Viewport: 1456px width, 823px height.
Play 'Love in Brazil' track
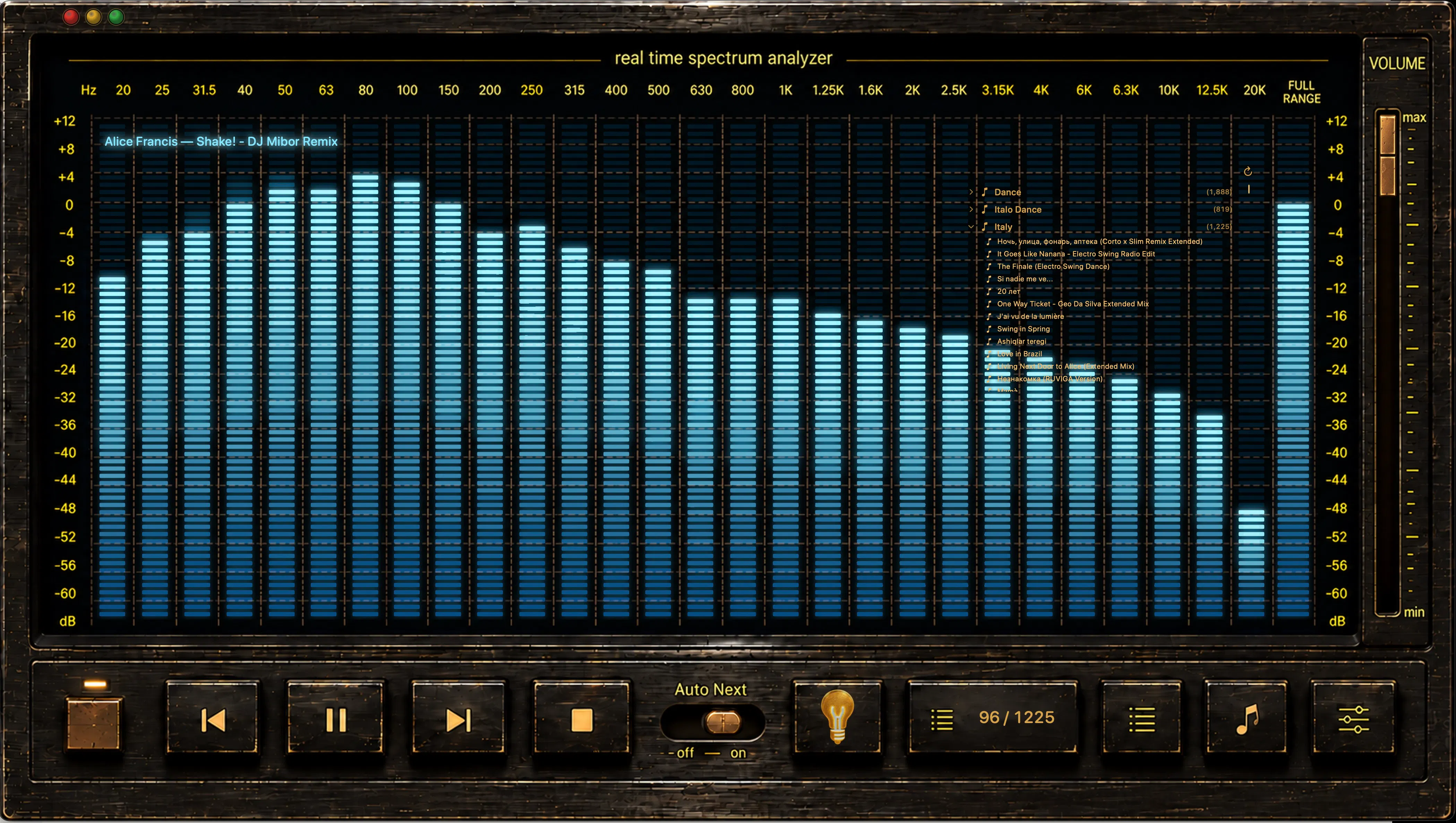[x=1019, y=354]
